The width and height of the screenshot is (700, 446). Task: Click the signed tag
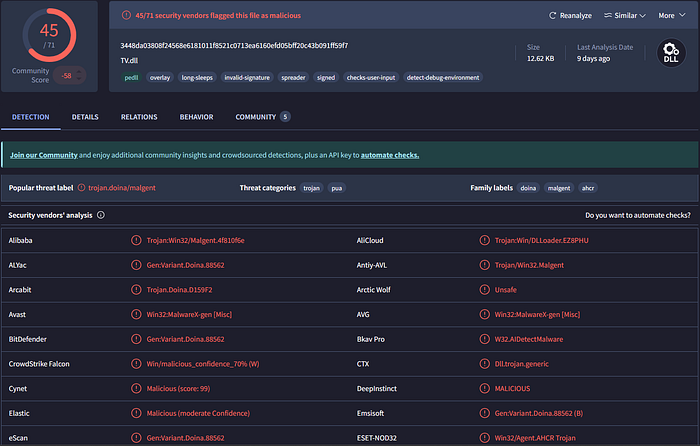pyautogui.click(x=326, y=78)
